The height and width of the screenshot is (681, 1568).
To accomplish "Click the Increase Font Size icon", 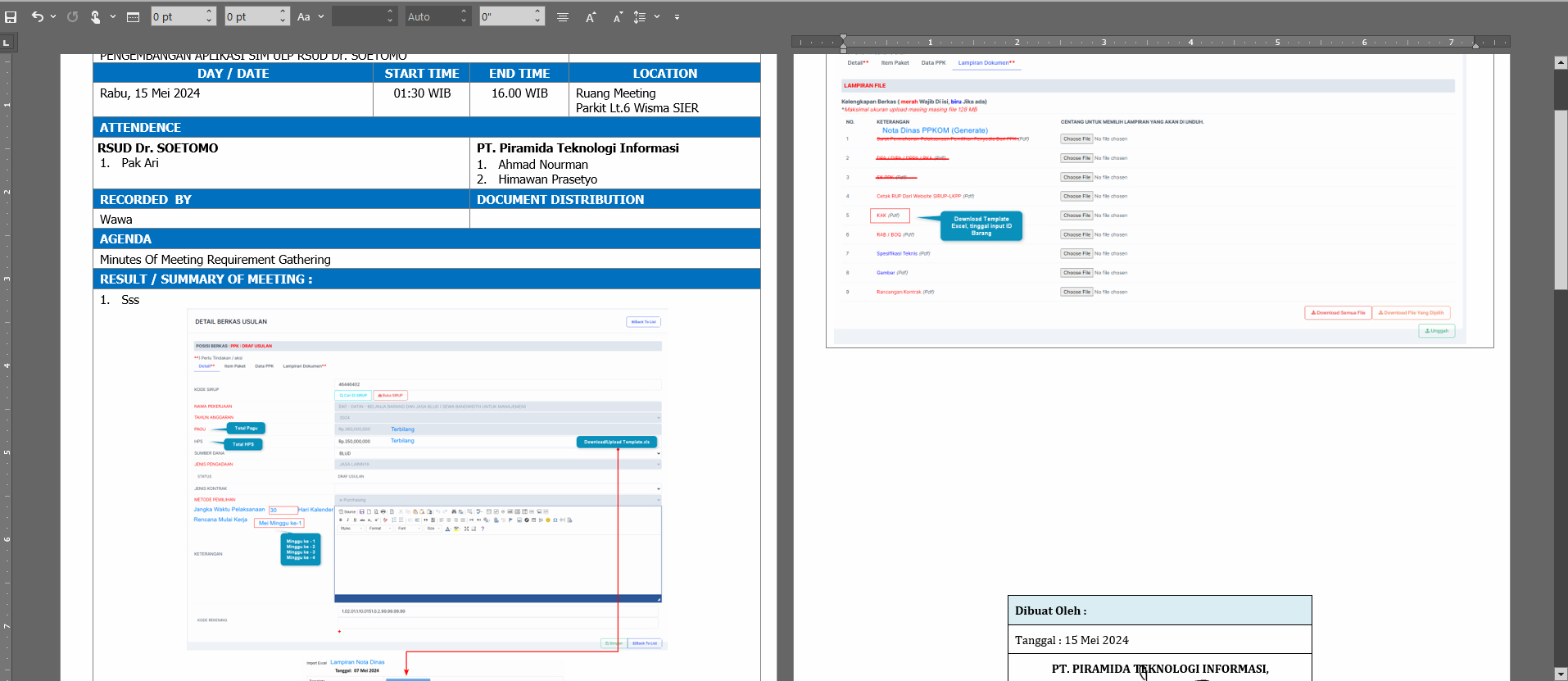I will pyautogui.click(x=591, y=16).
